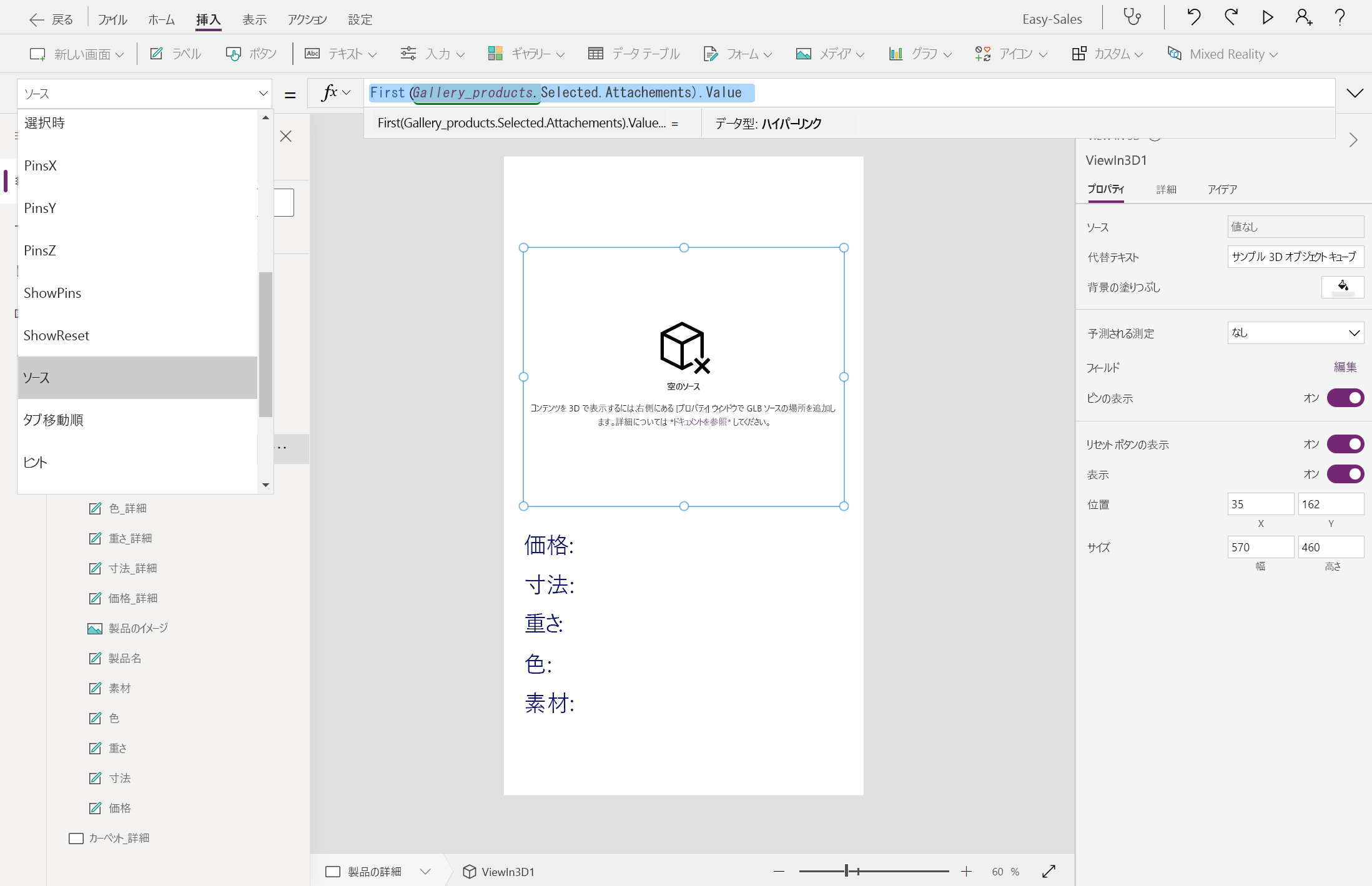Image resolution: width=1372 pixels, height=886 pixels.
Task: Disable the ピンの表示 toggle
Action: 1346,398
